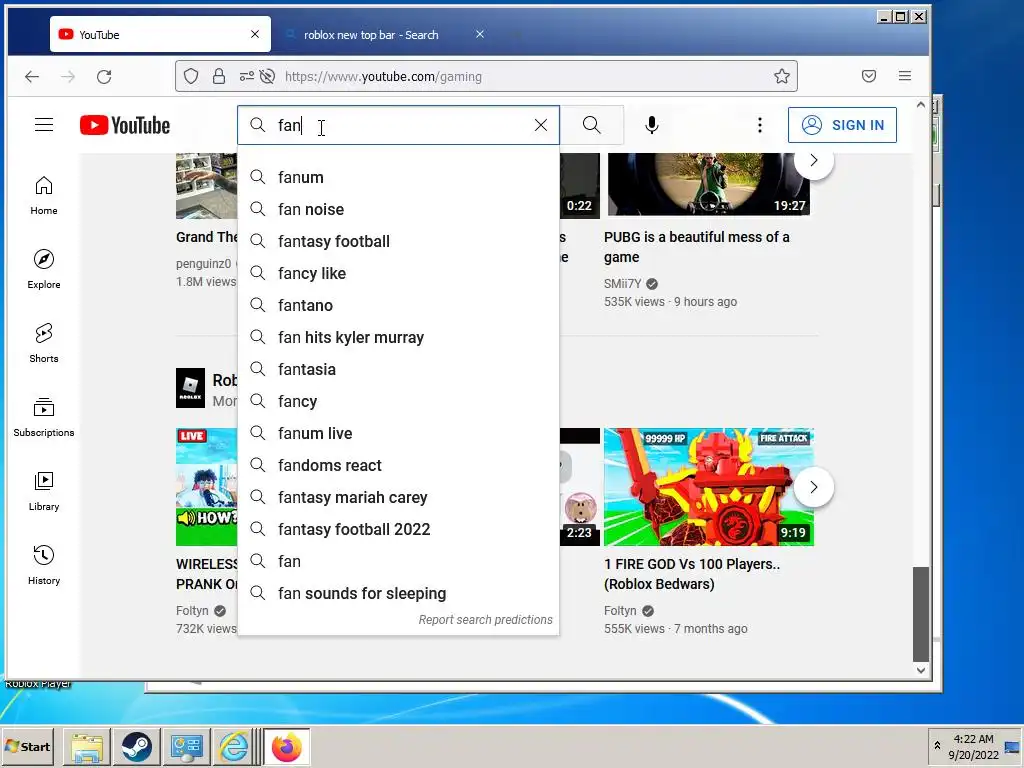
Task: Select suggestion "fantano"
Action: 398,306
